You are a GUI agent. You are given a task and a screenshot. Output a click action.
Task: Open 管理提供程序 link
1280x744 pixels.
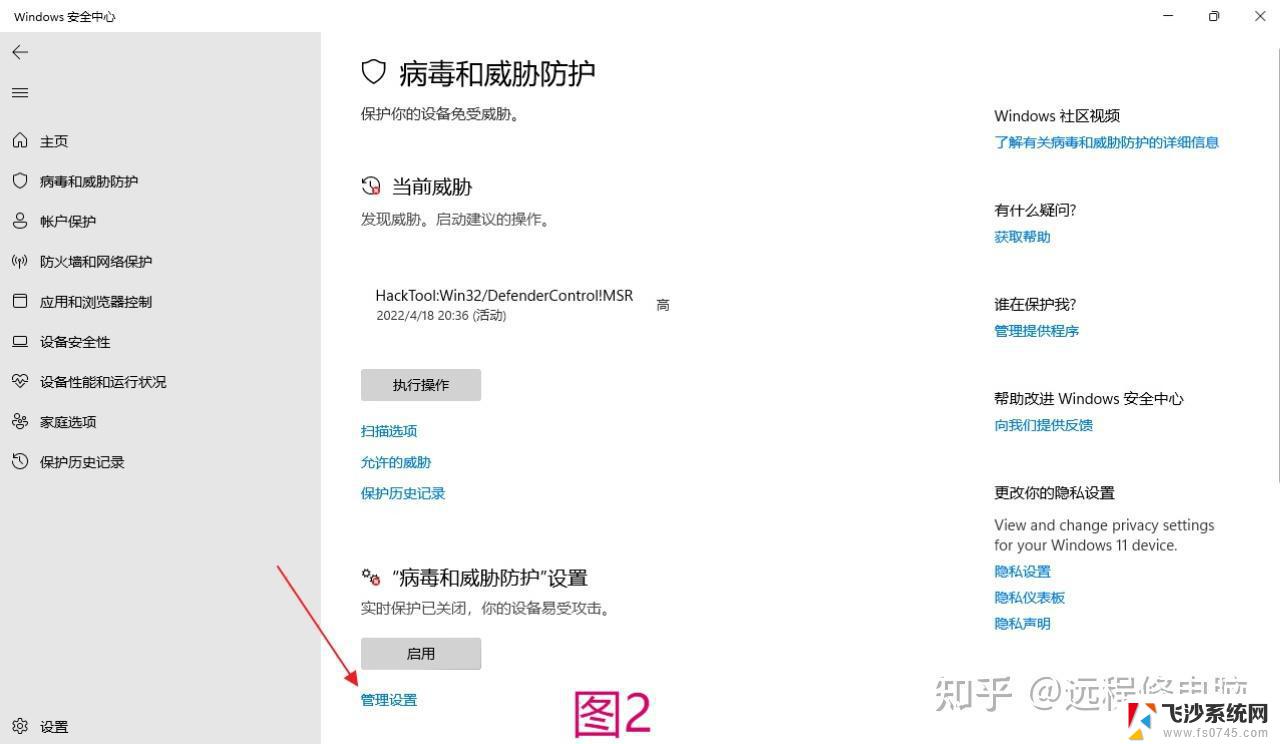1036,331
